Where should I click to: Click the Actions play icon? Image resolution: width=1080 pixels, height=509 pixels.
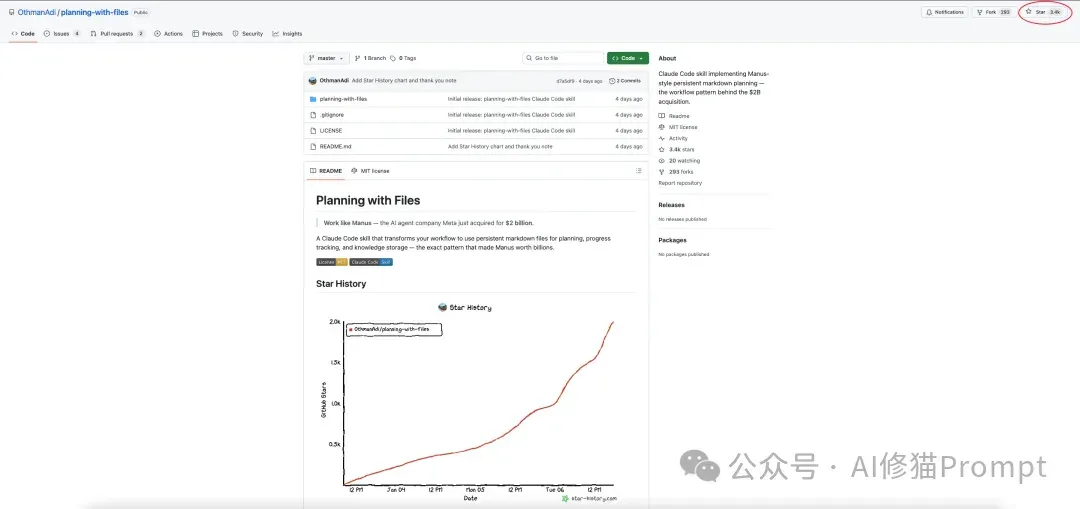point(158,33)
